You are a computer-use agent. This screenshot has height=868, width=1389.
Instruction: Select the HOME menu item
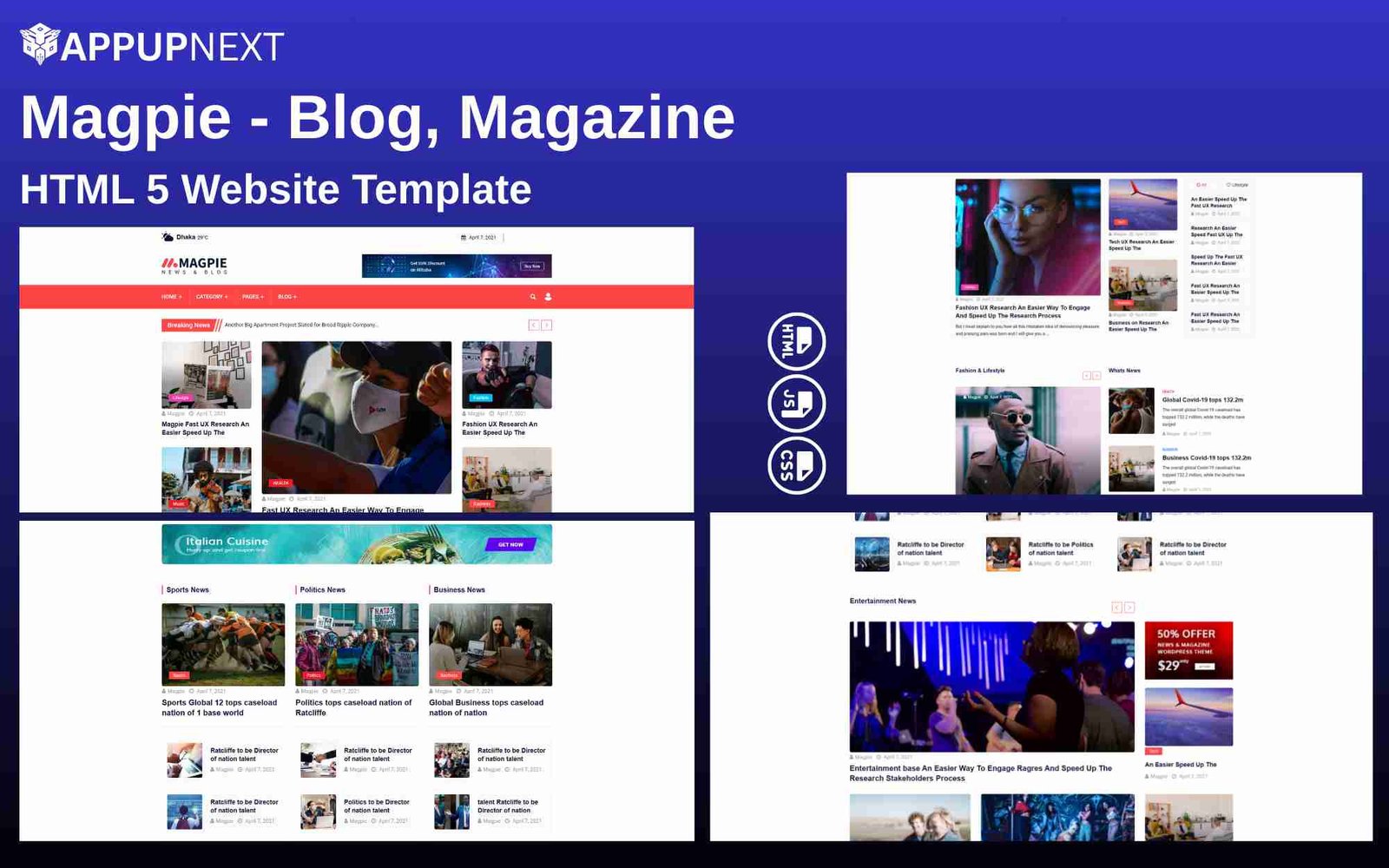point(169,296)
